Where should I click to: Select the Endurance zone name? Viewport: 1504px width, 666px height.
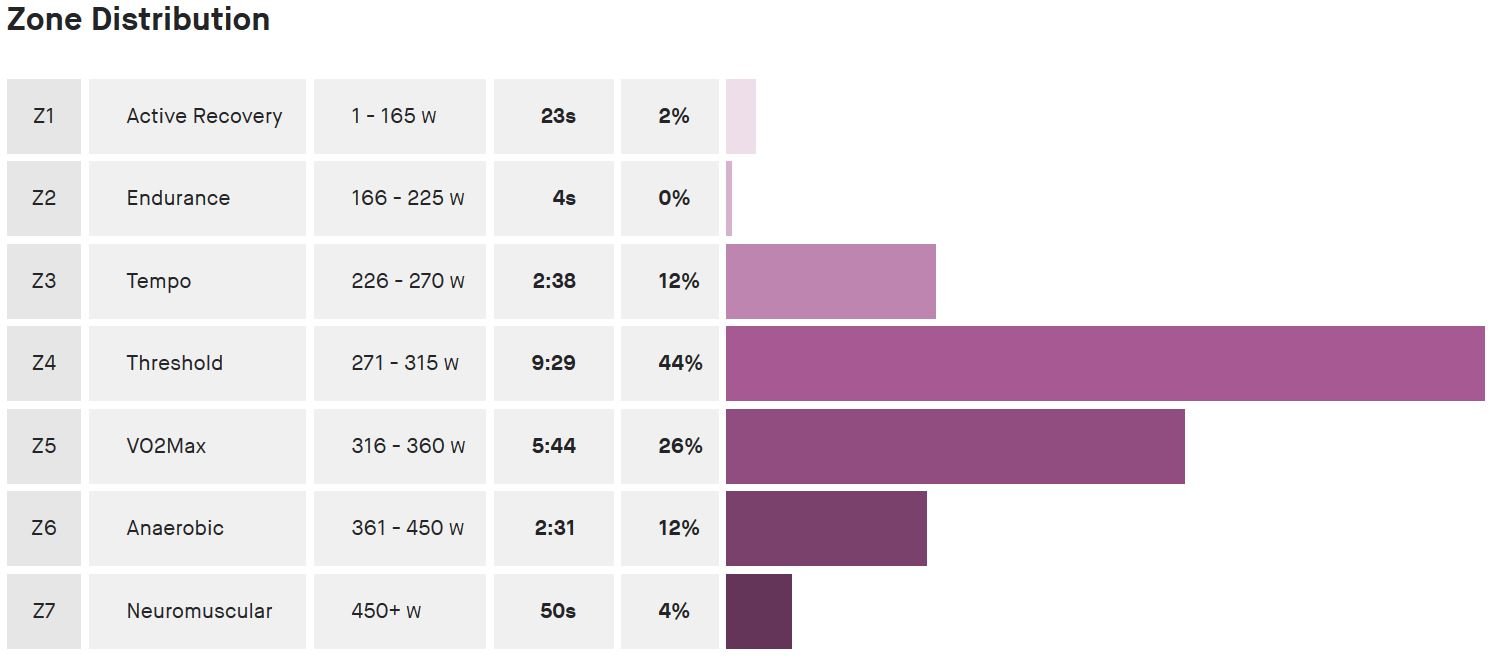coord(178,198)
